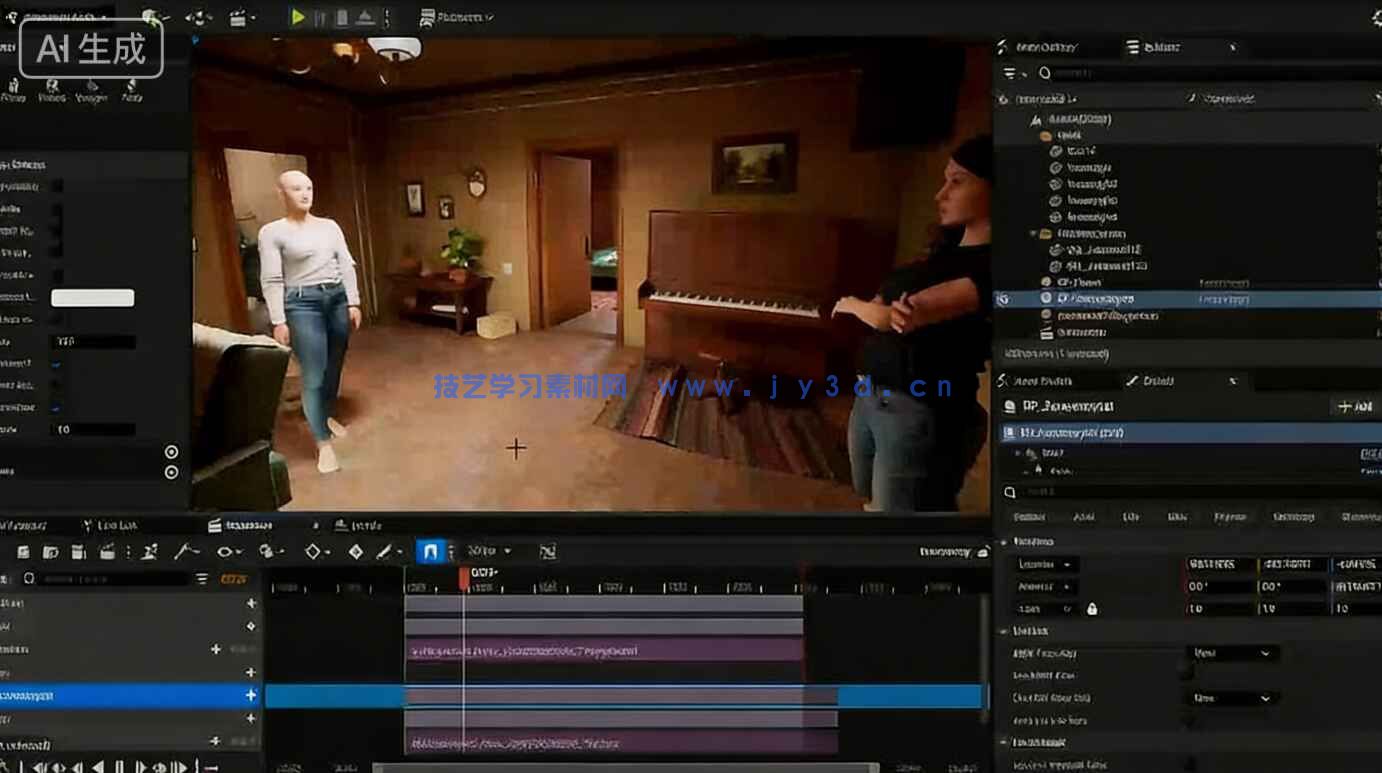1382x773 pixels.
Task: Click the magnifier search icon in the Outliner
Action: tap(1044, 73)
